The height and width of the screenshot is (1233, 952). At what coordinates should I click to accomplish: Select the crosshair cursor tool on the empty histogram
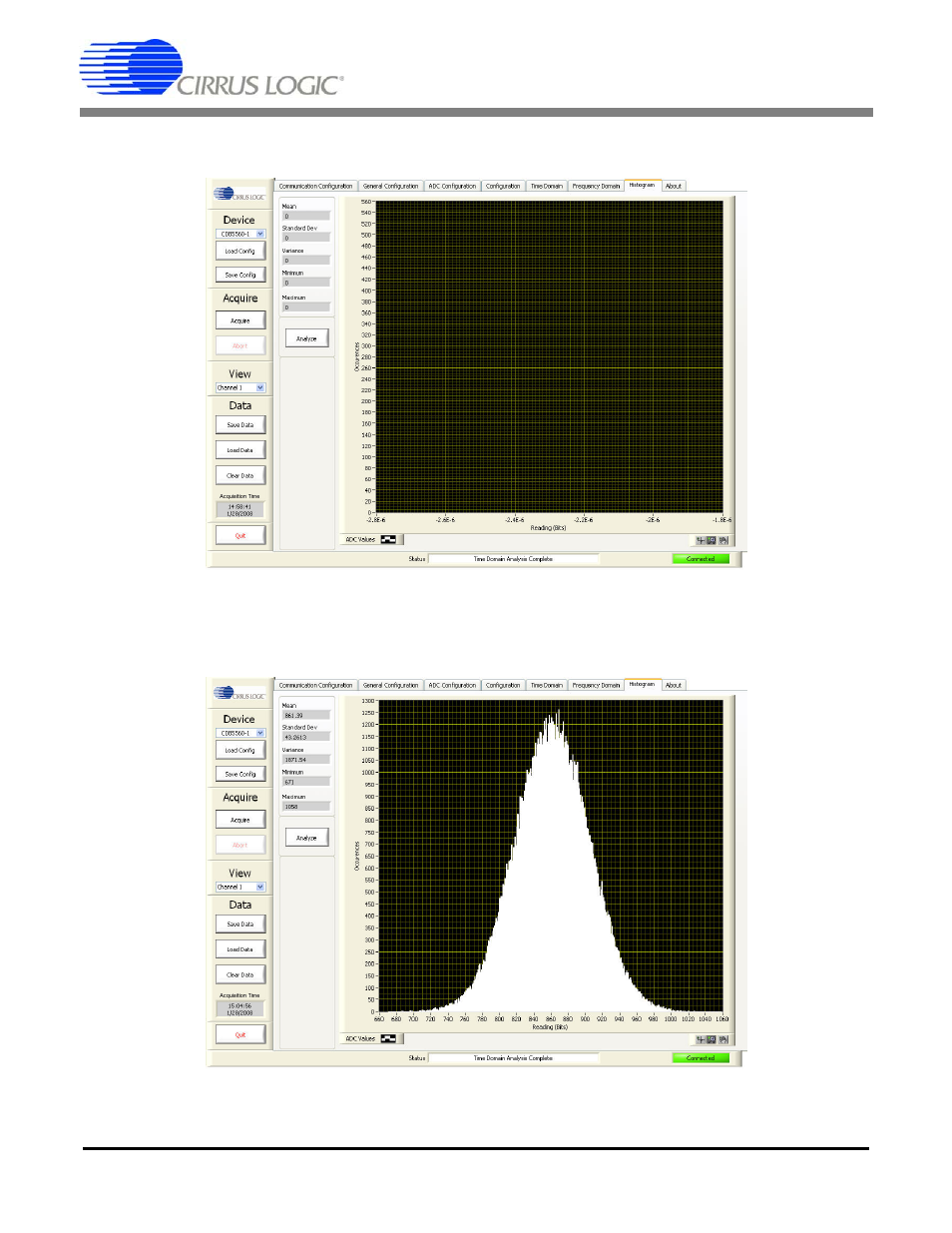click(x=701, y=540)
